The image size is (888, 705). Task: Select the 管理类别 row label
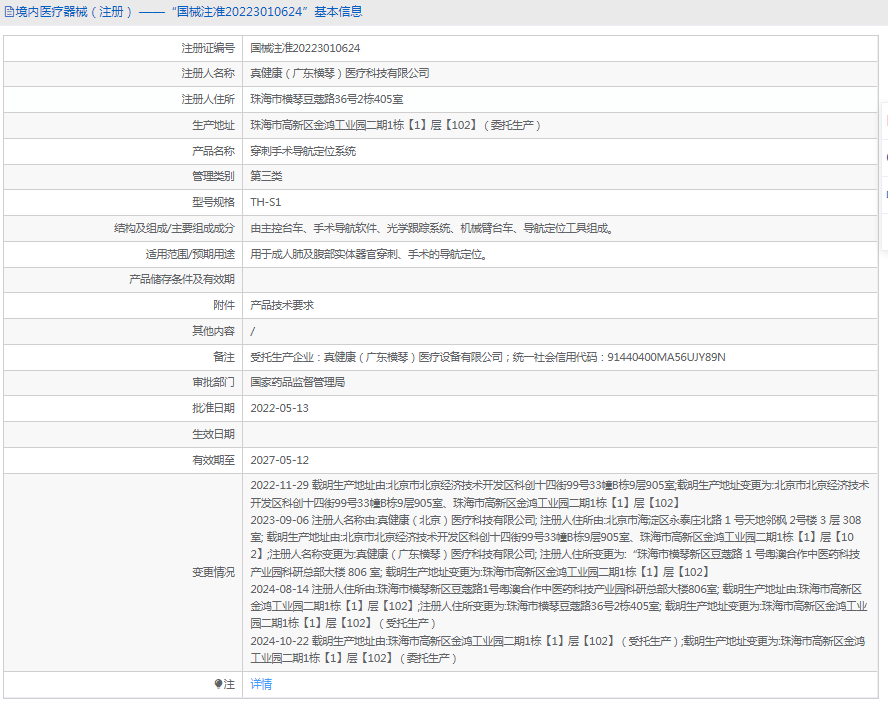[213, 176]
